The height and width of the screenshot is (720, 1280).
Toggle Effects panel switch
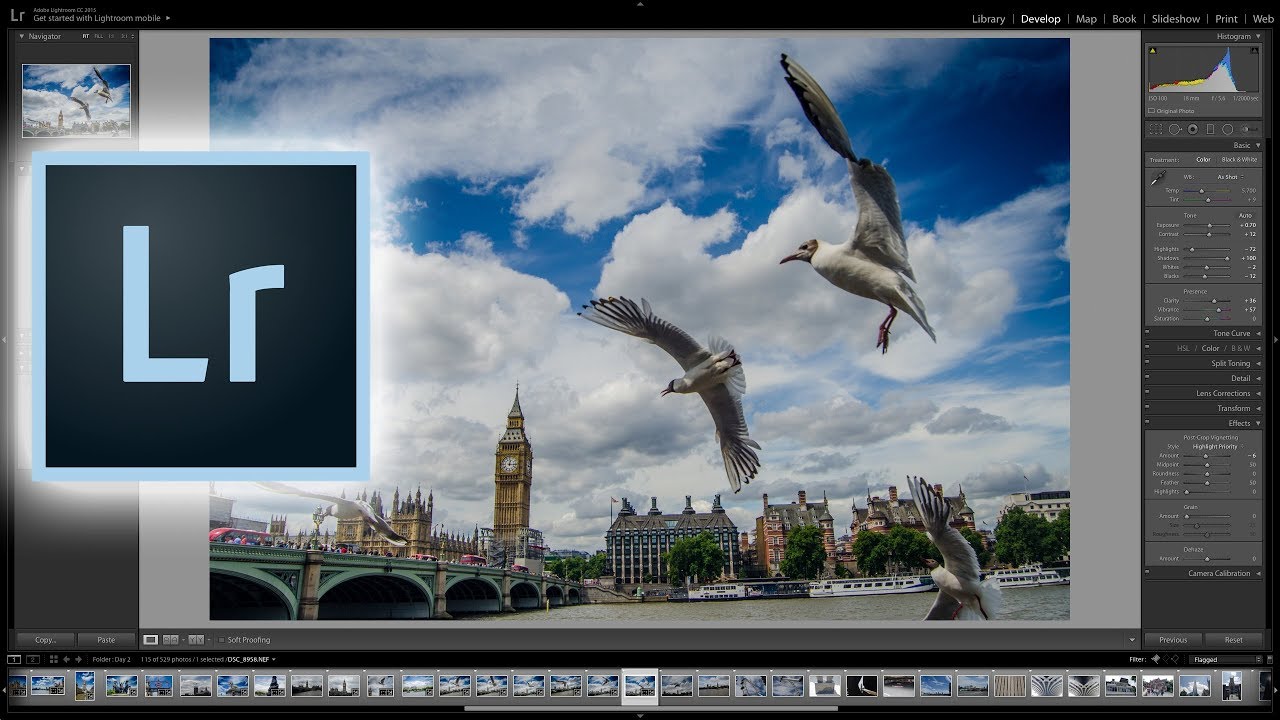[x=1147, y=423]
